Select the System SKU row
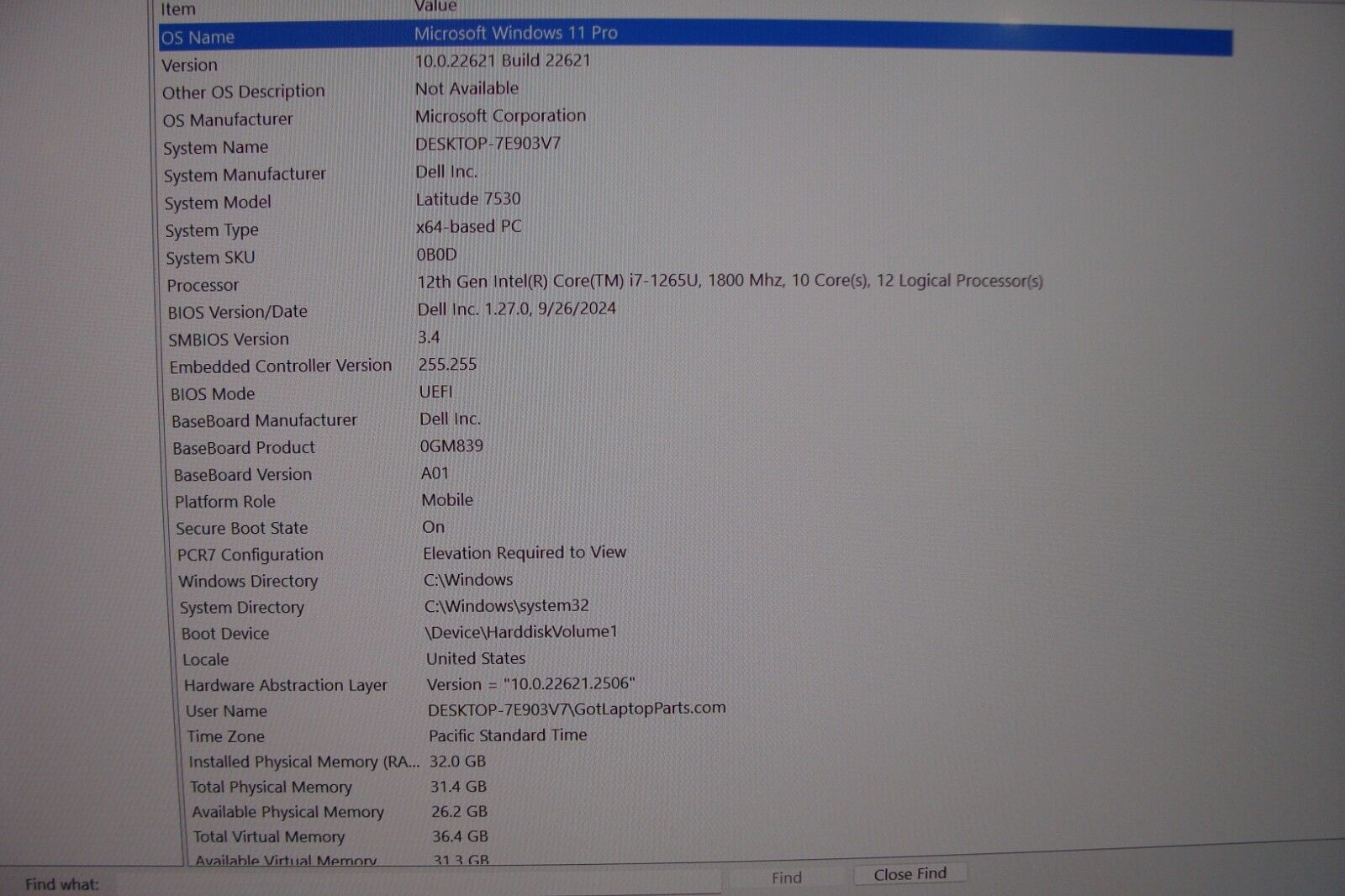 pos(210,258)
